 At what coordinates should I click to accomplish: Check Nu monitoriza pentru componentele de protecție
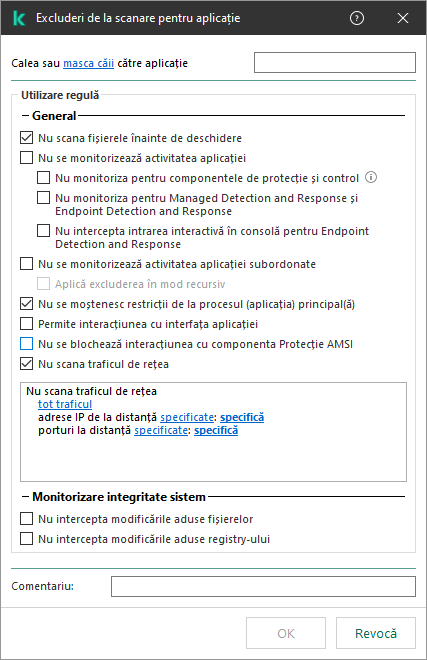(43, 178)
